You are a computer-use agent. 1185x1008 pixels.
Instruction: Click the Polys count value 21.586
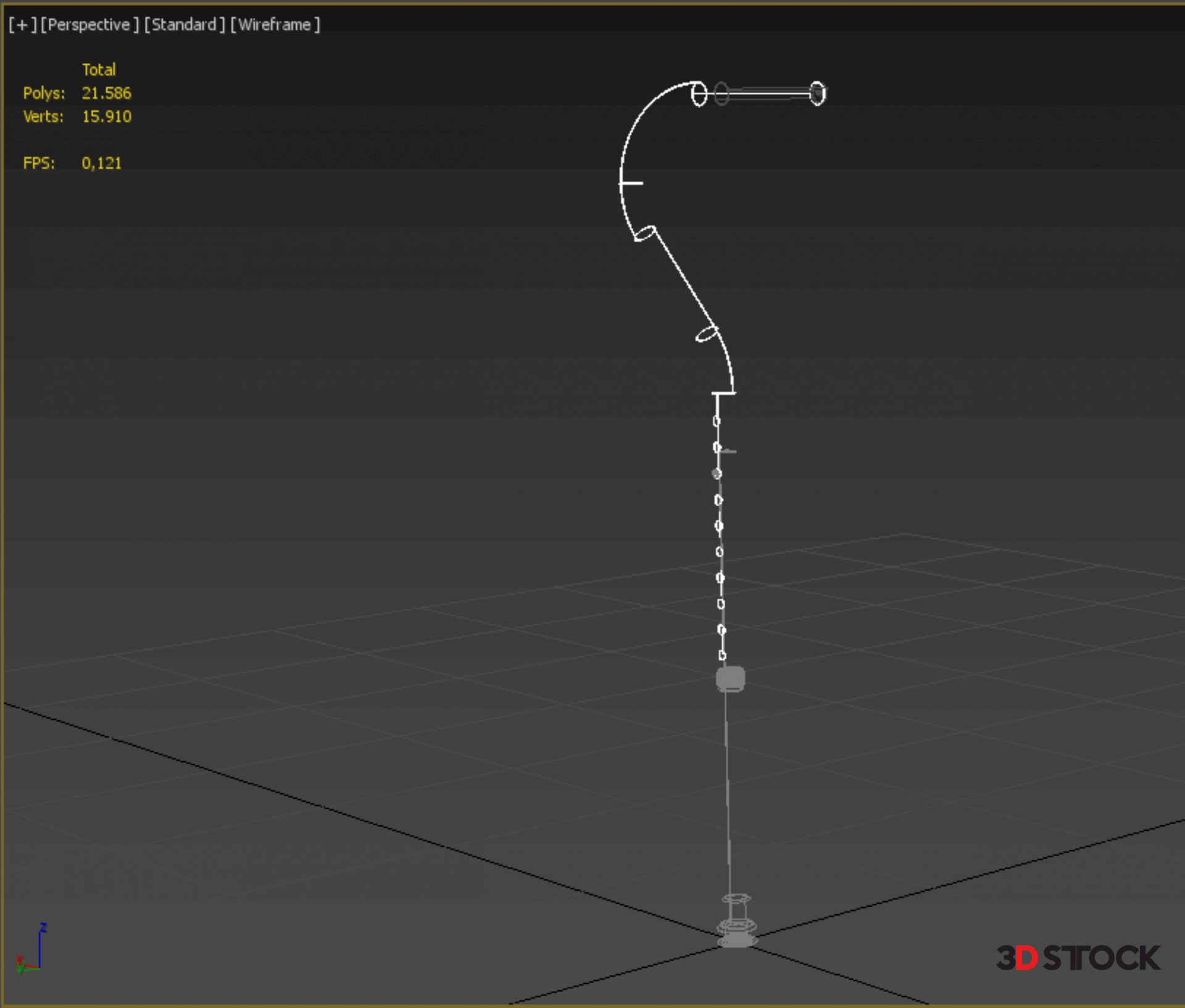(106, 93)
